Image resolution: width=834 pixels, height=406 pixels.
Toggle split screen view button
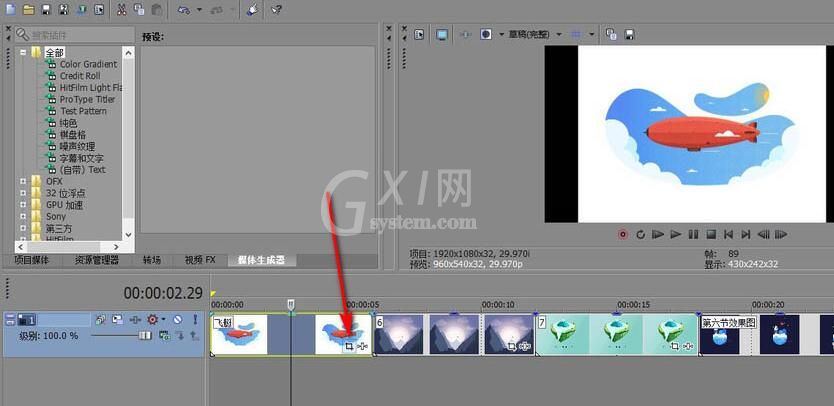486,35
